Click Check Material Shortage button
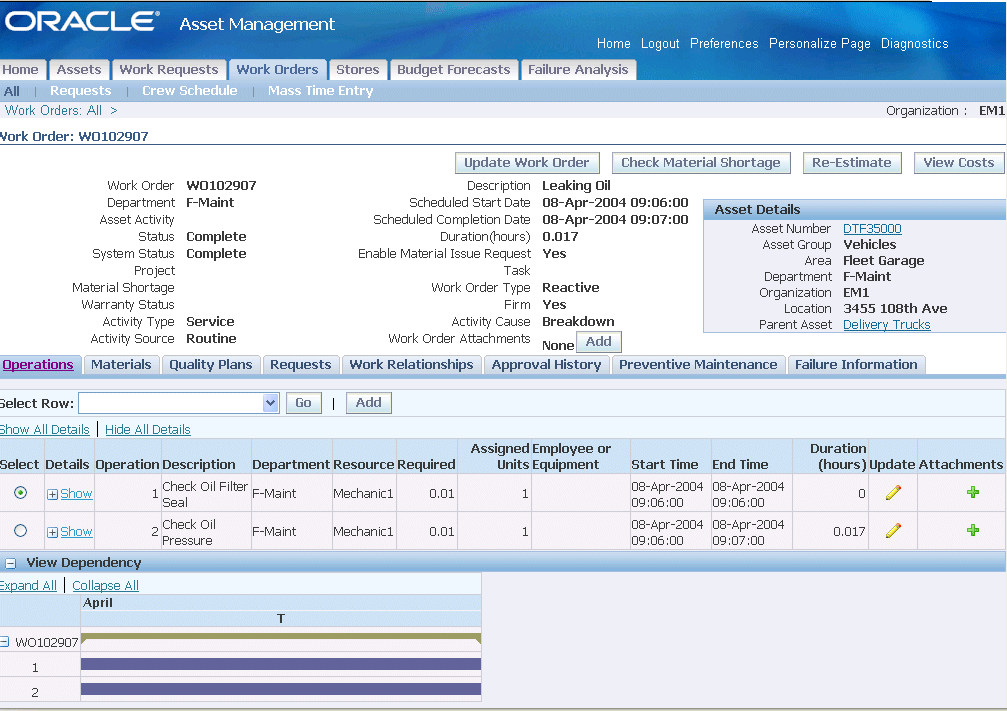The height and width of the screenshot is (711, 1007). click(x=701, y=162)
